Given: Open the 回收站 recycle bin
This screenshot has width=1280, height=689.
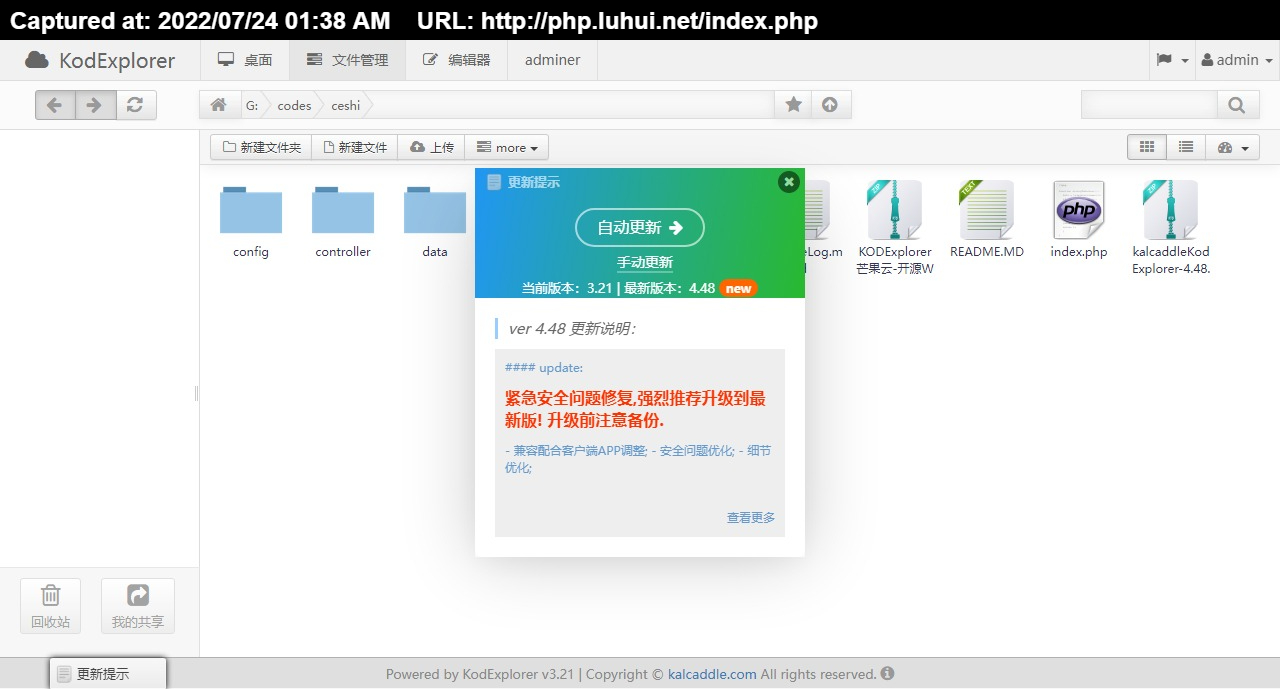Looking at the screenshot, I should (x=50, y=606).
